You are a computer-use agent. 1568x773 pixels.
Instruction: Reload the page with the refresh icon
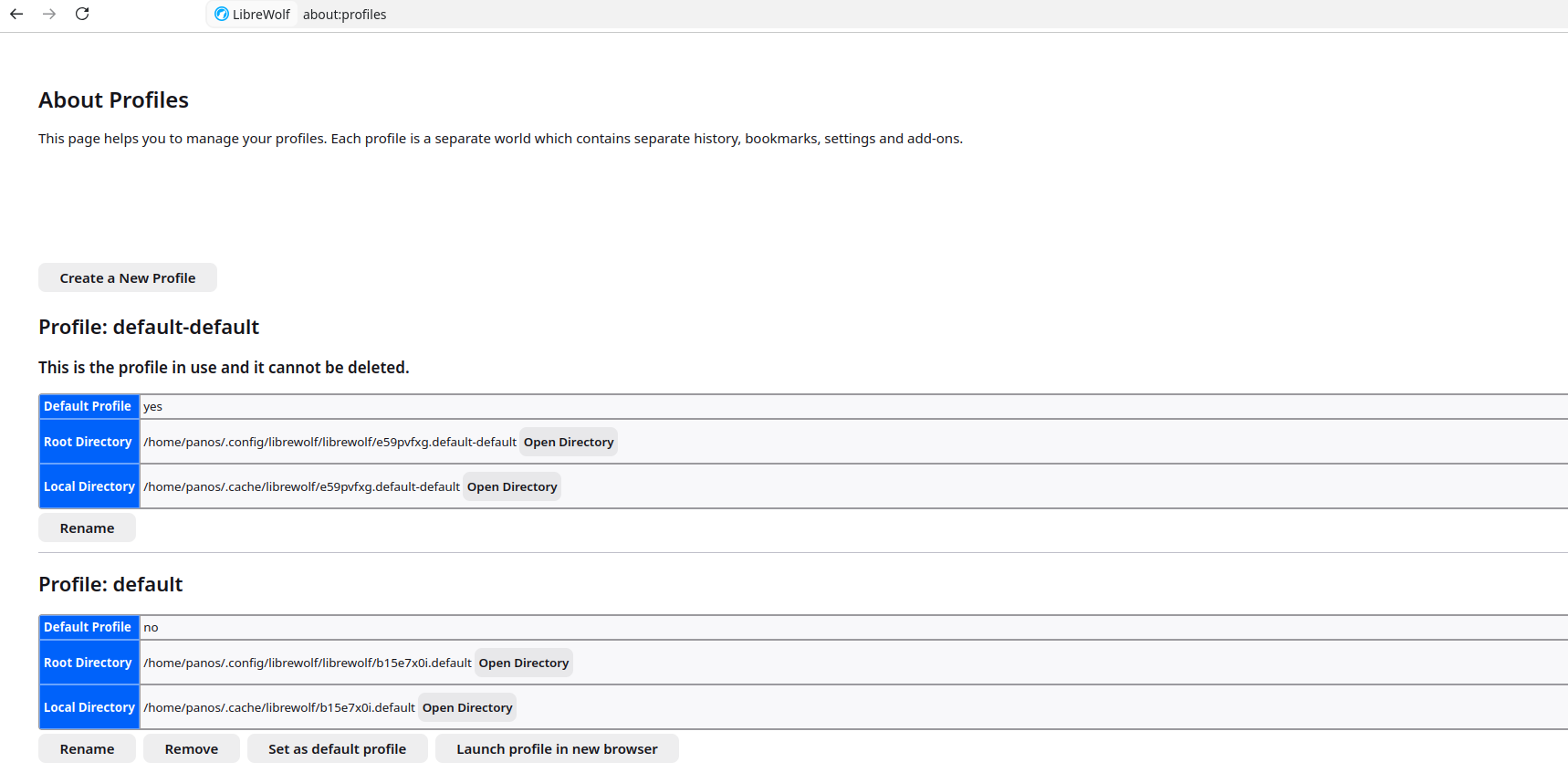[82, 14]
